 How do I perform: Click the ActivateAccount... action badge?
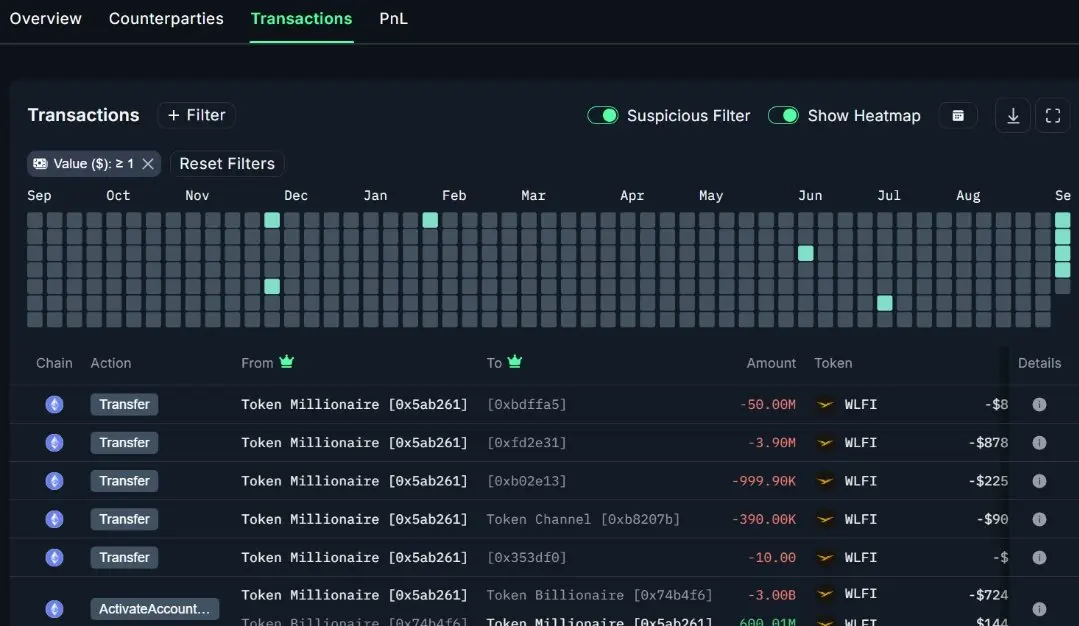click(154, 609)
